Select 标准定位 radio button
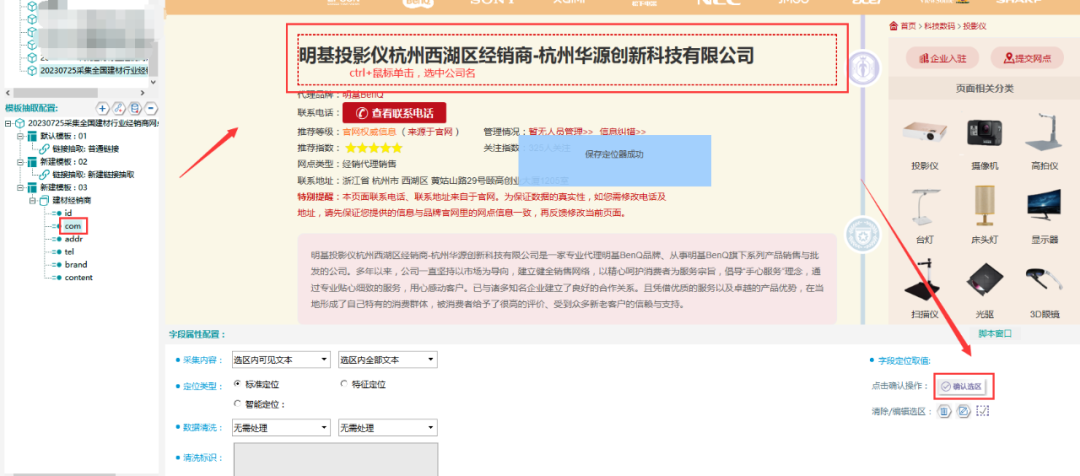Viewport: 1080px width, 476px height. (x=238, y=384)
